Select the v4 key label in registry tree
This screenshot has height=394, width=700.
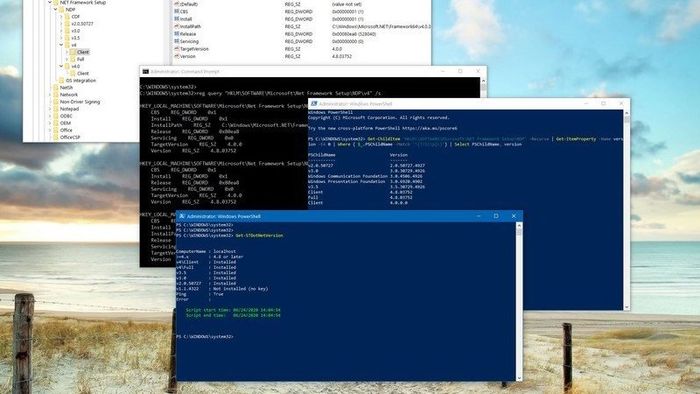(x=74, y=45)
